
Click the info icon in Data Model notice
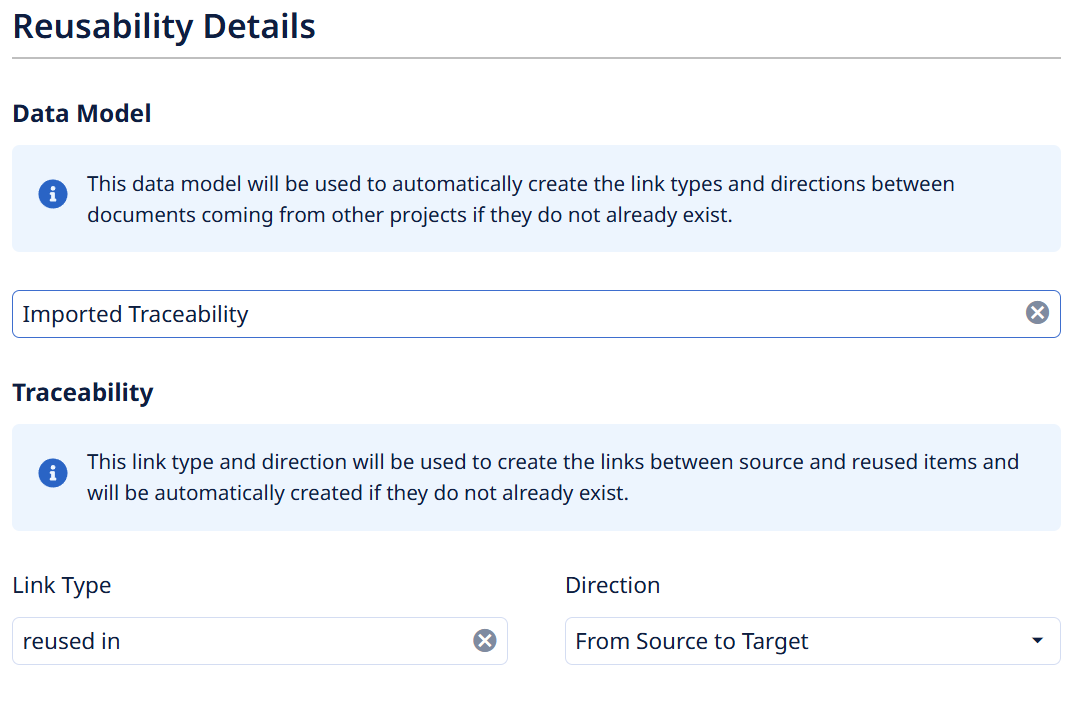[53, 194]
